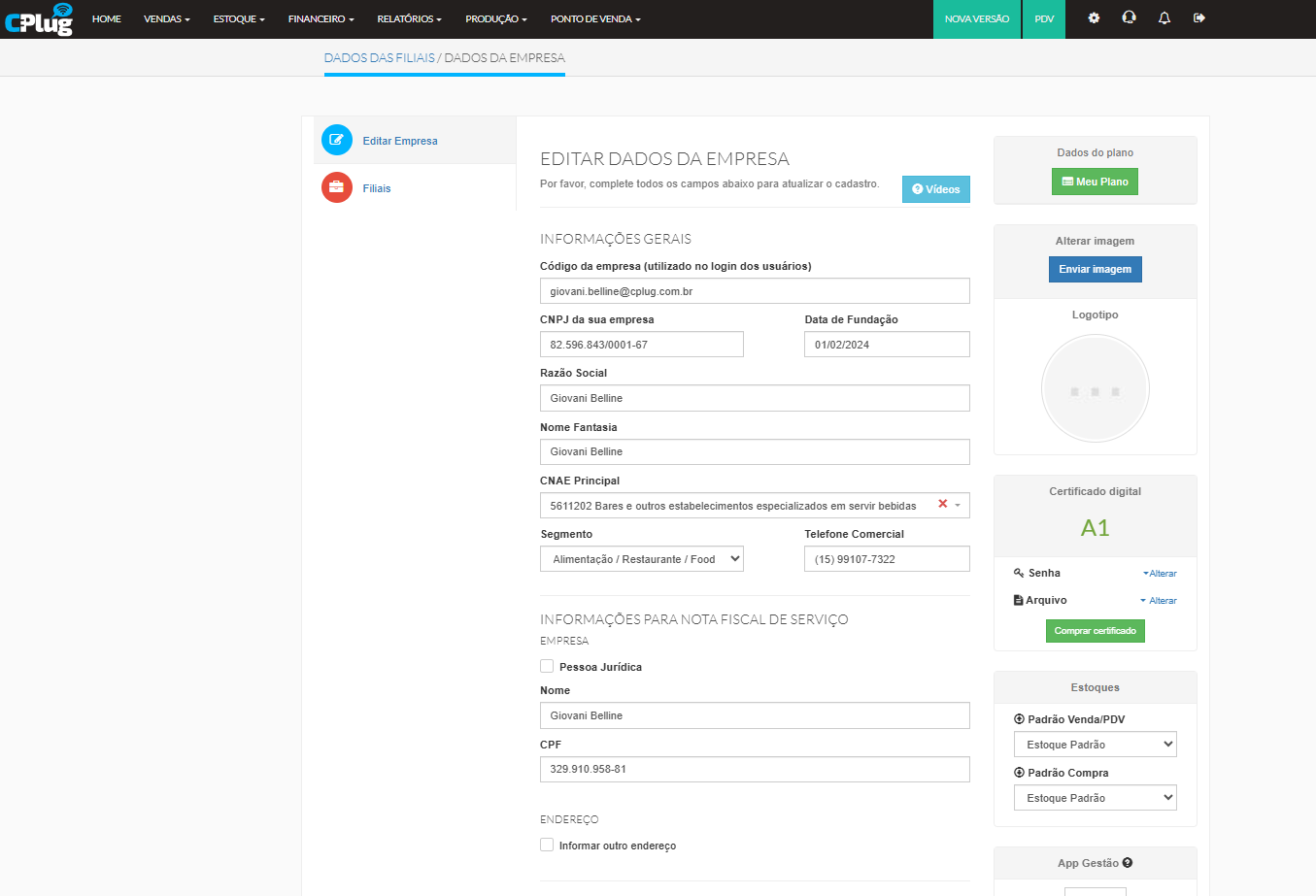Click Comprar certificado button
1316x896 pixels.
pyautogui.click(x=1095, y=631)
